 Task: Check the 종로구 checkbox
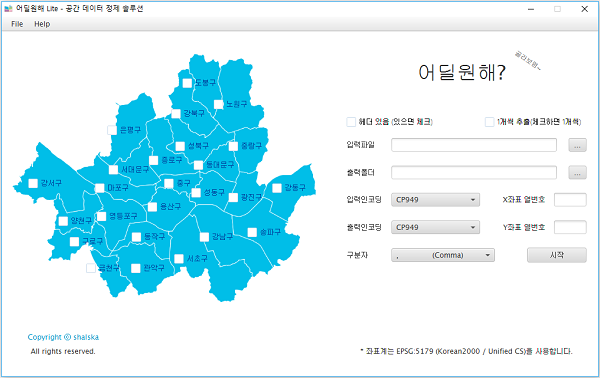point(153,160)
